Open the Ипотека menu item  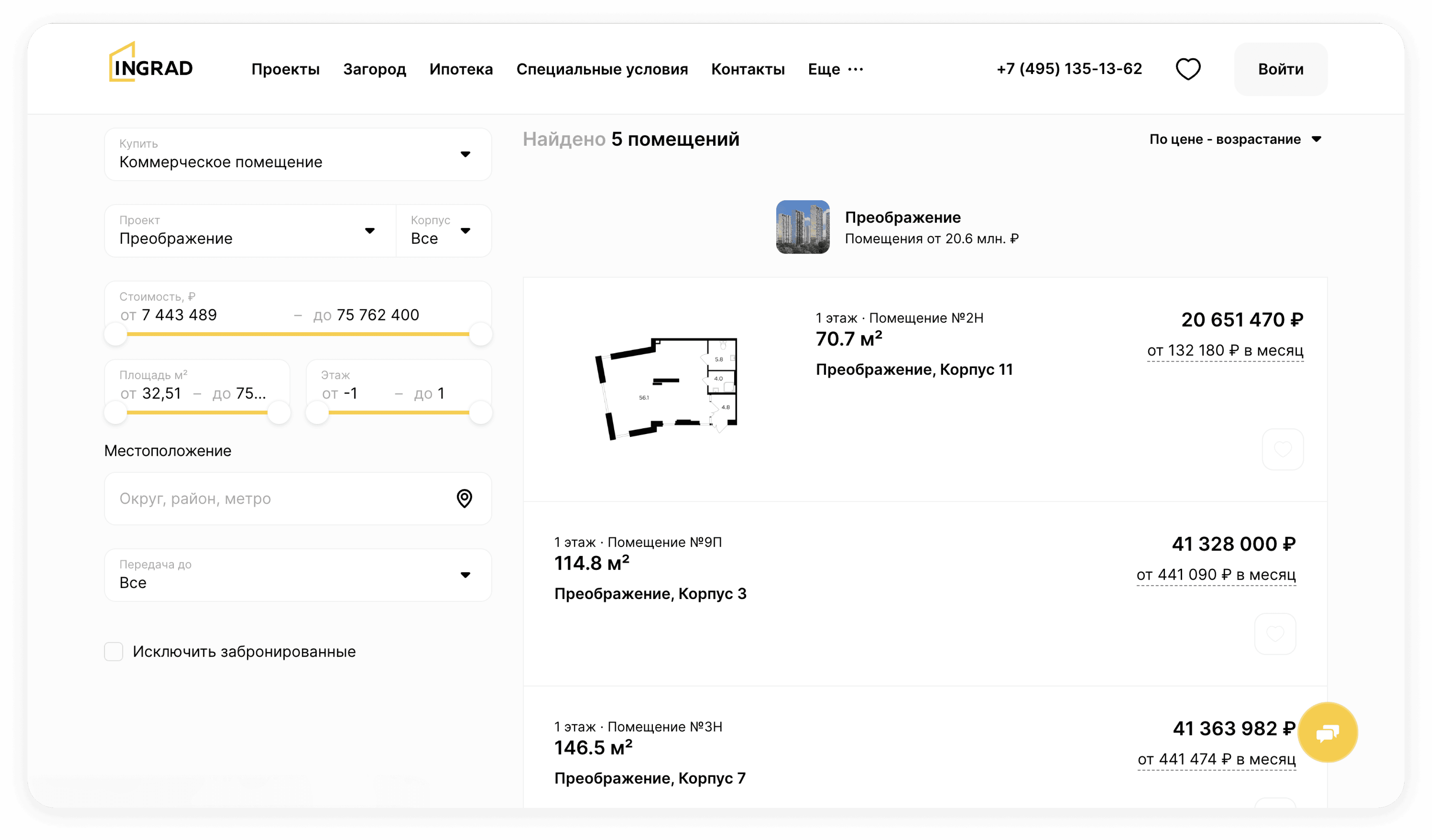pos(461,69)
